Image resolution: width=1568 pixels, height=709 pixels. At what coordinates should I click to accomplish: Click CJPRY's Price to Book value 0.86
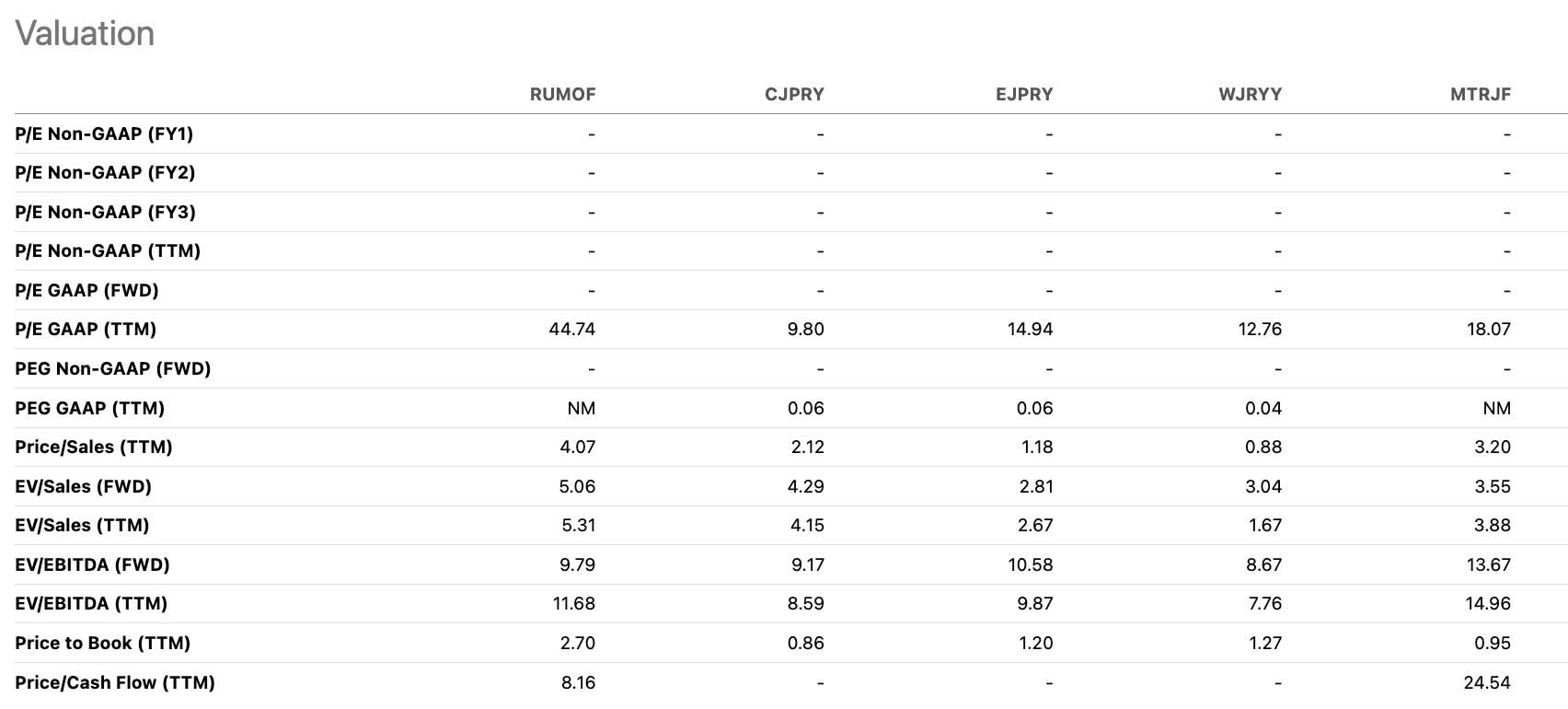click(x=805, y=643)
